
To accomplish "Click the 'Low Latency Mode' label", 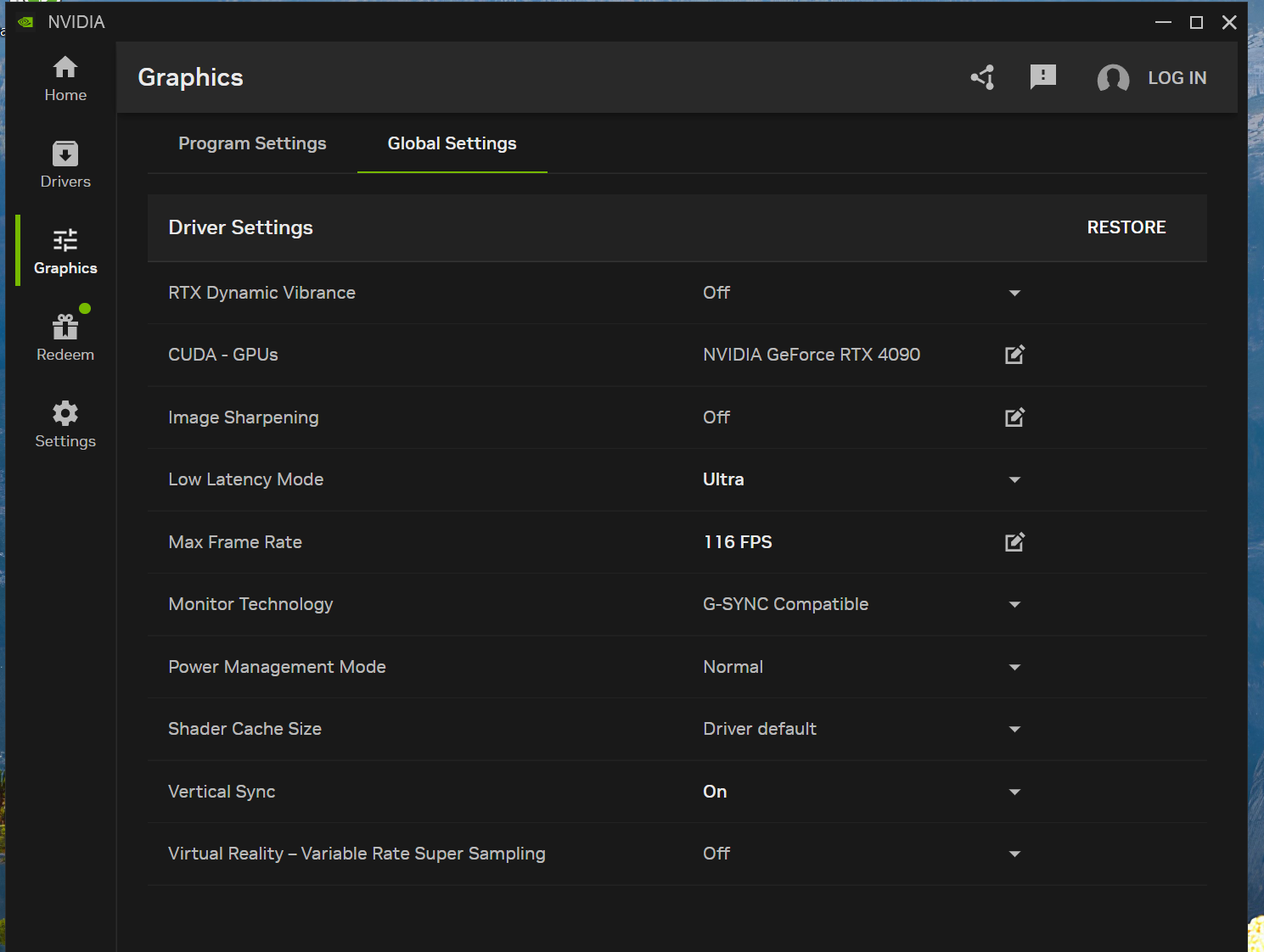I will click(245, 479).
